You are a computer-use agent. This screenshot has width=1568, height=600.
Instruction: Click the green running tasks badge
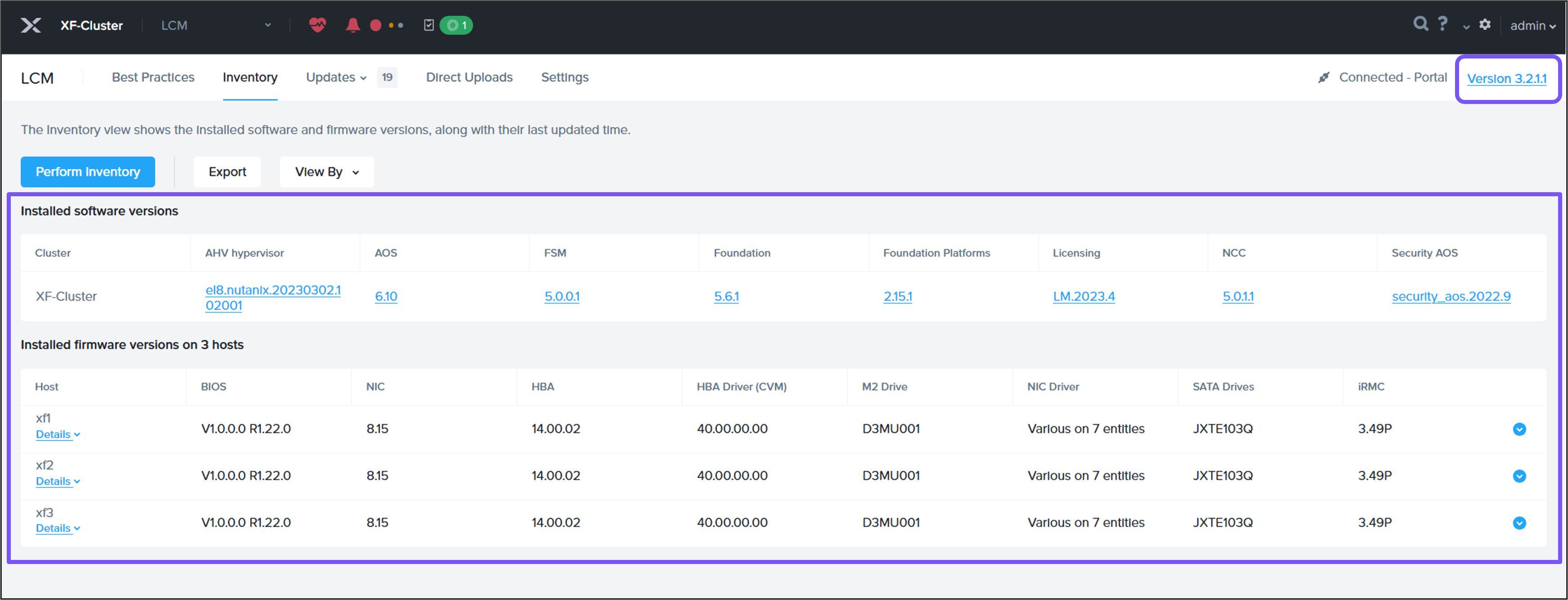pos(456,25)
